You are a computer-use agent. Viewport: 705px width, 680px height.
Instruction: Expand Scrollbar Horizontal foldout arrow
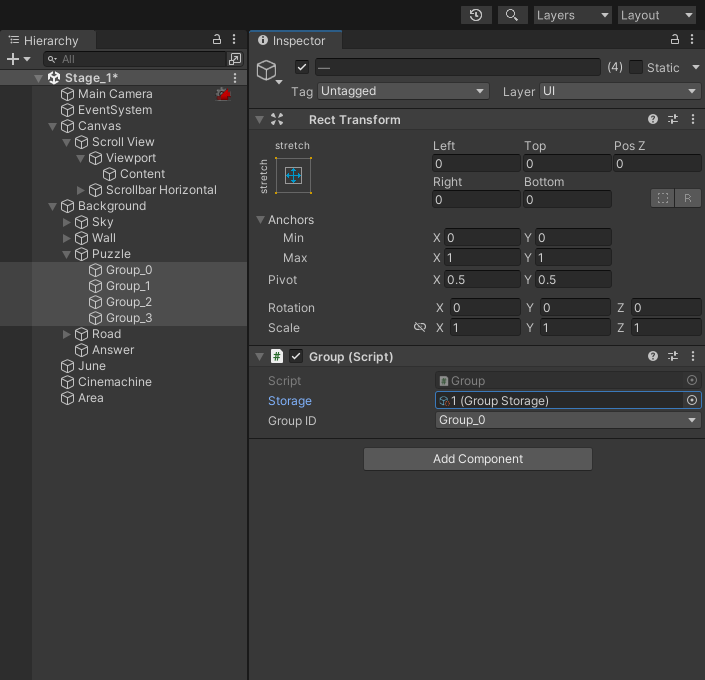80,190
